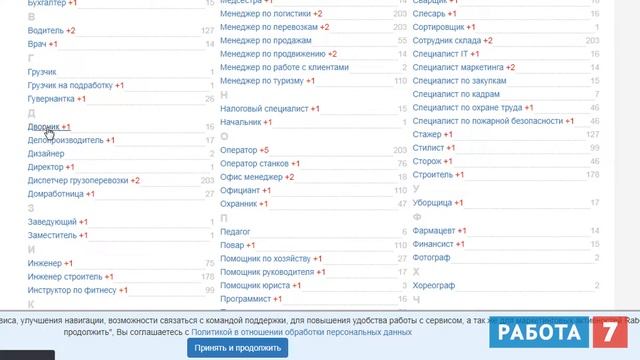
Task: Open 'Менеджер по продвижению' link
Action: (273, 54)
